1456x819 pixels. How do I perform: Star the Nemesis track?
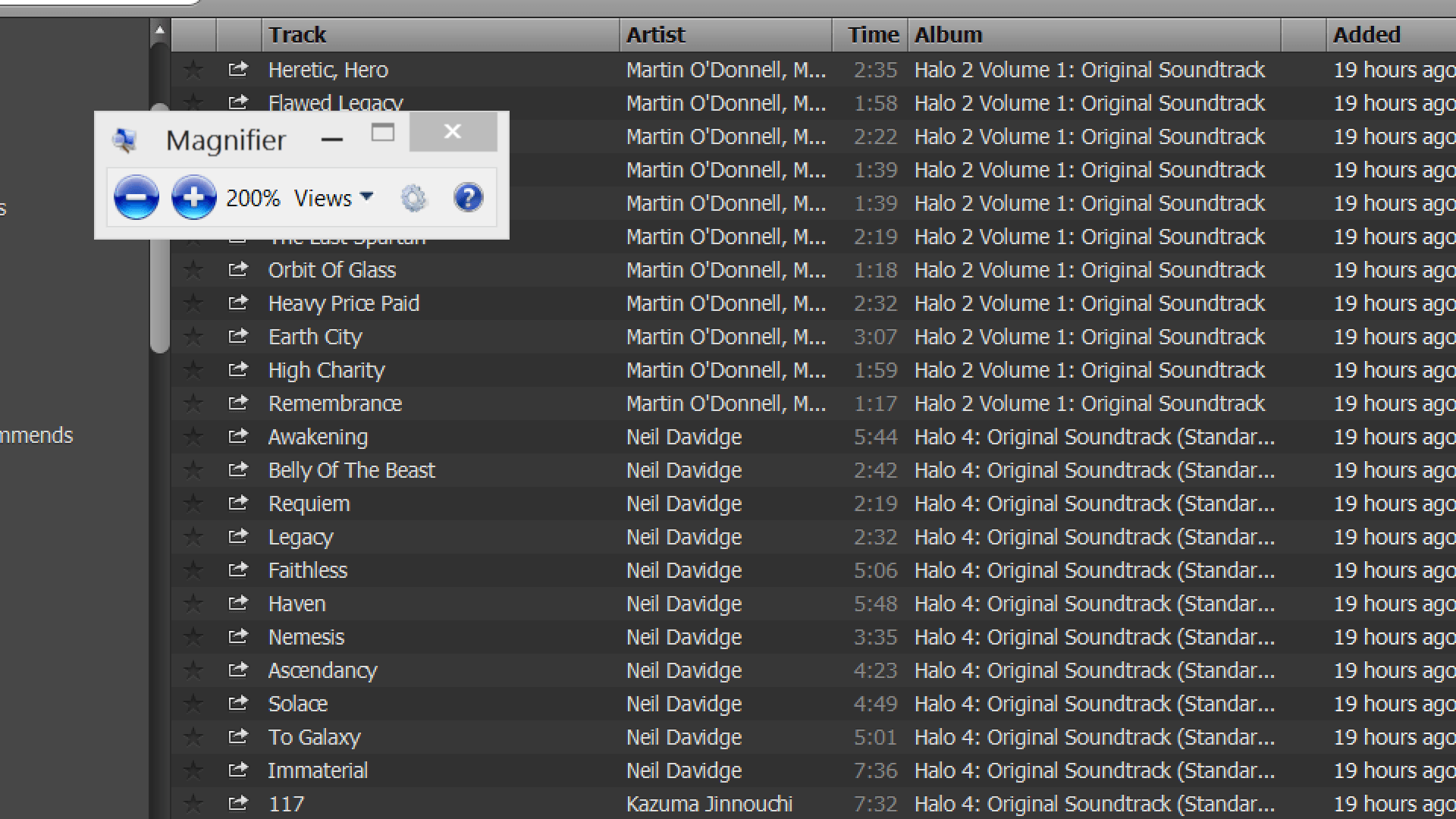[x=193, y=637]
